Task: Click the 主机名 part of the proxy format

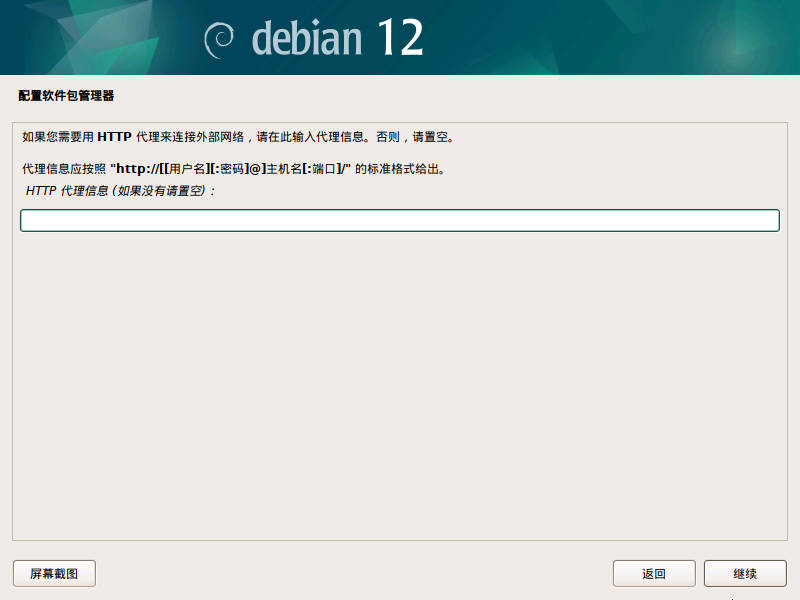Action: pos(285,169)
